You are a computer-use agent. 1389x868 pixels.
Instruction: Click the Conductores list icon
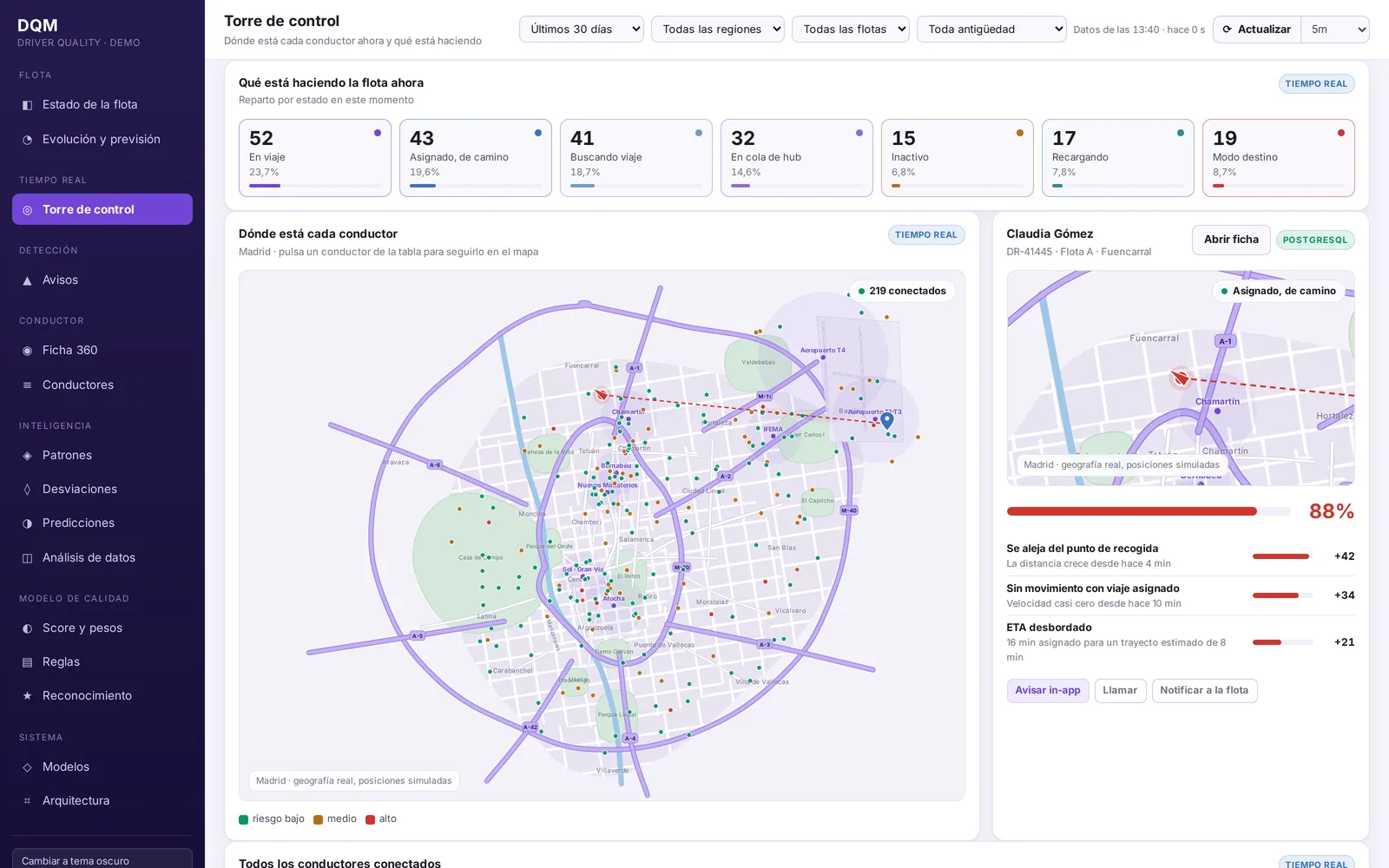pyautogui.click(x=27, y=385)
